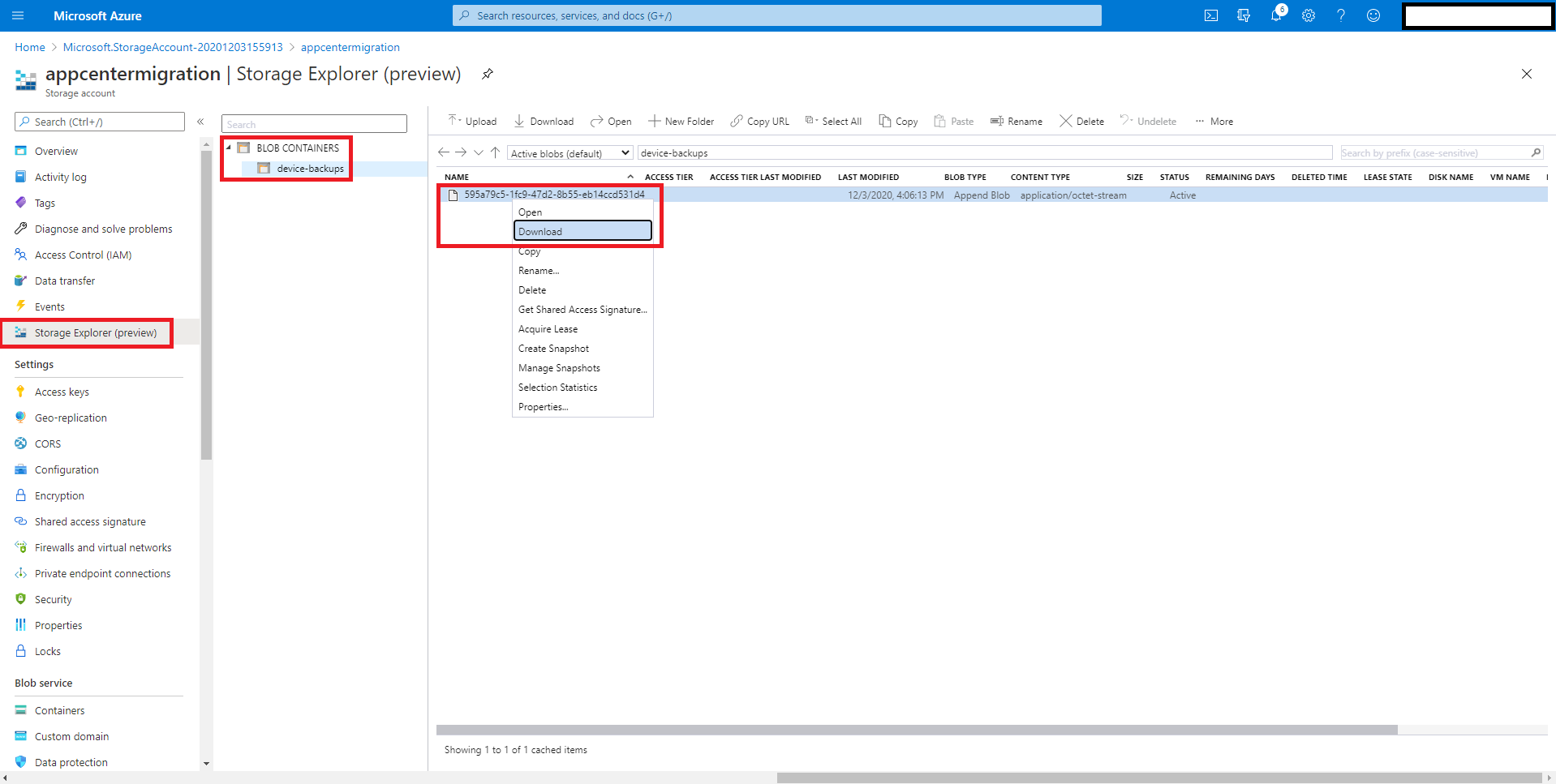The image size is (1556, 784).
Task: Click the Search by prefix field
Action: click(x=1433, y=153)
